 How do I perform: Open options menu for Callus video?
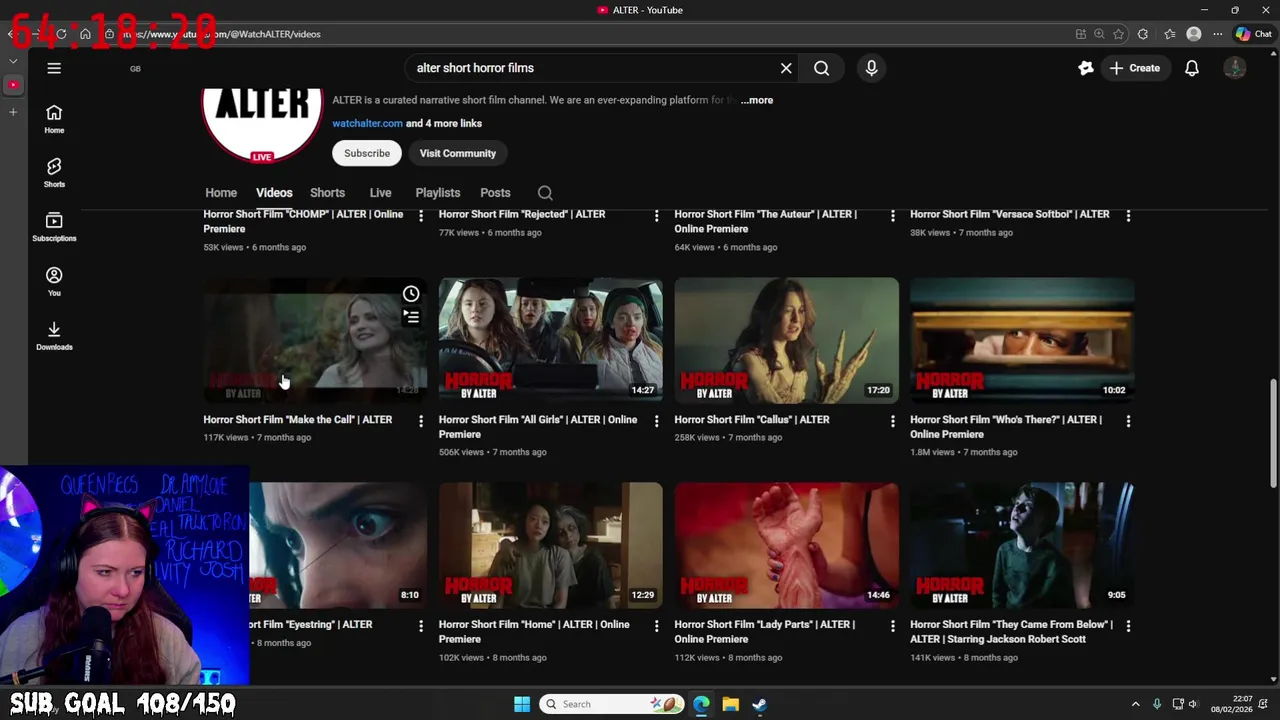click(893, 421)
